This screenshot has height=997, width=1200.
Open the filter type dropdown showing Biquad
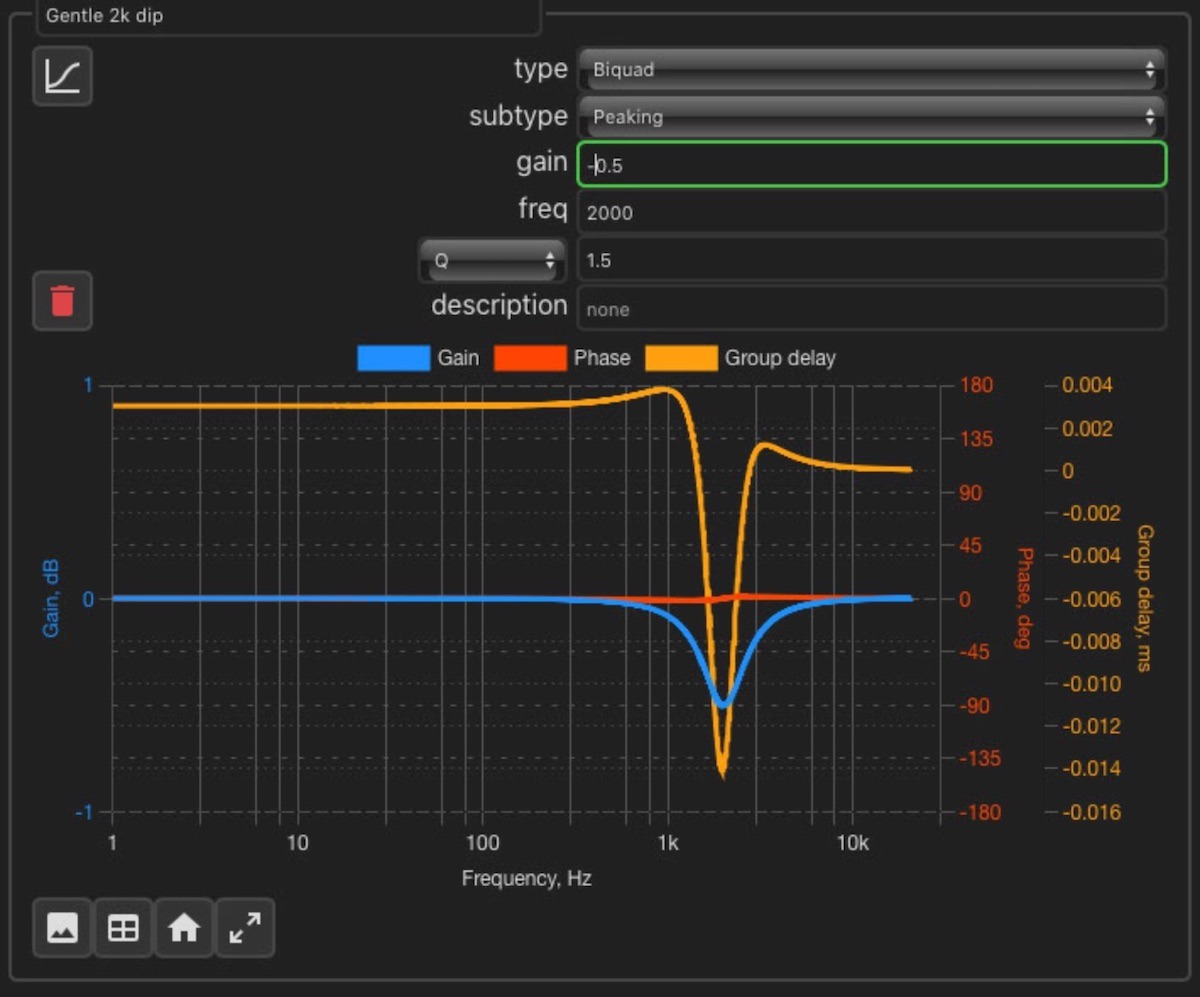871,69
